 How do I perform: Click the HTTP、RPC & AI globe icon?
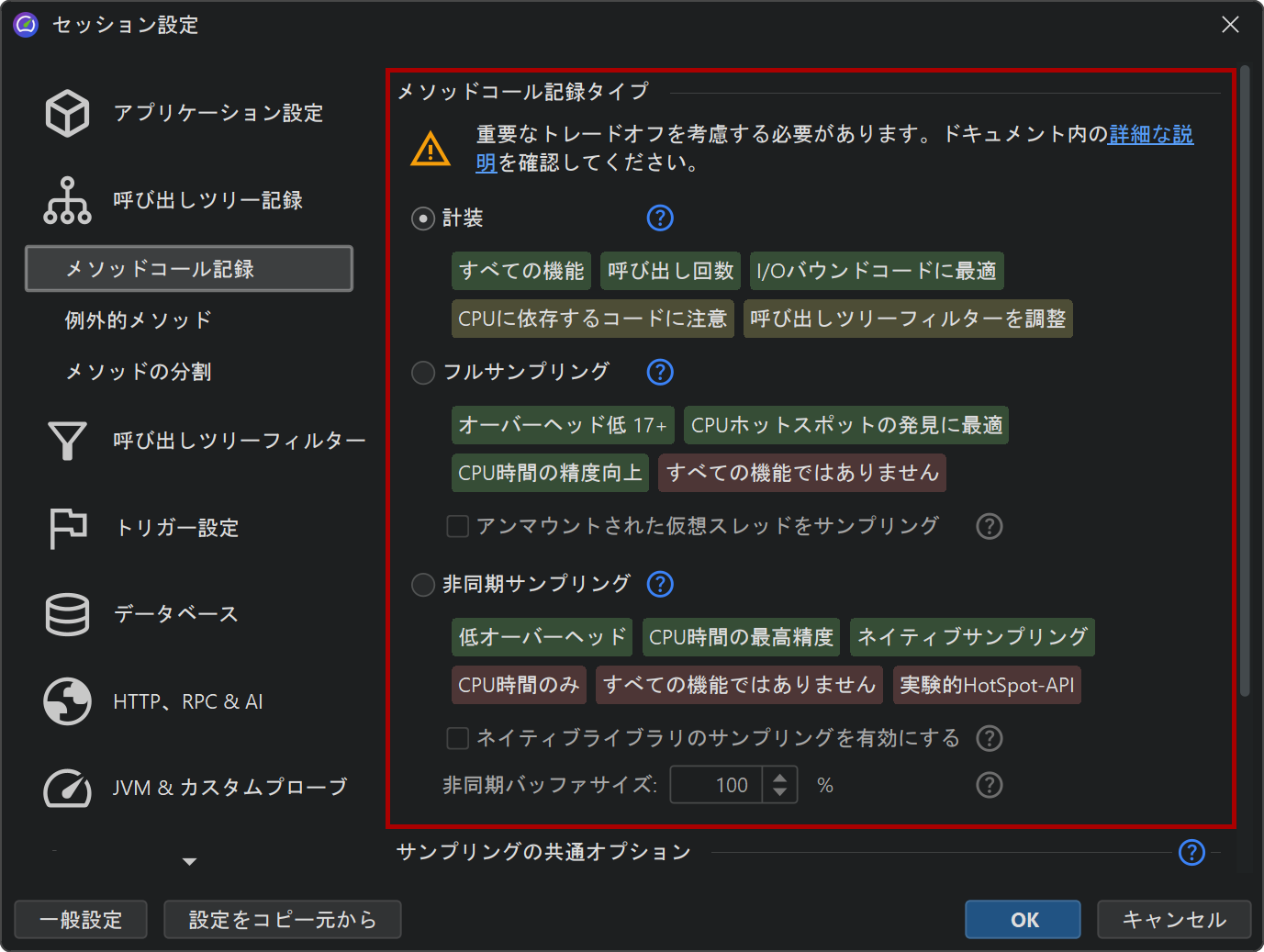tap(67, 701)
